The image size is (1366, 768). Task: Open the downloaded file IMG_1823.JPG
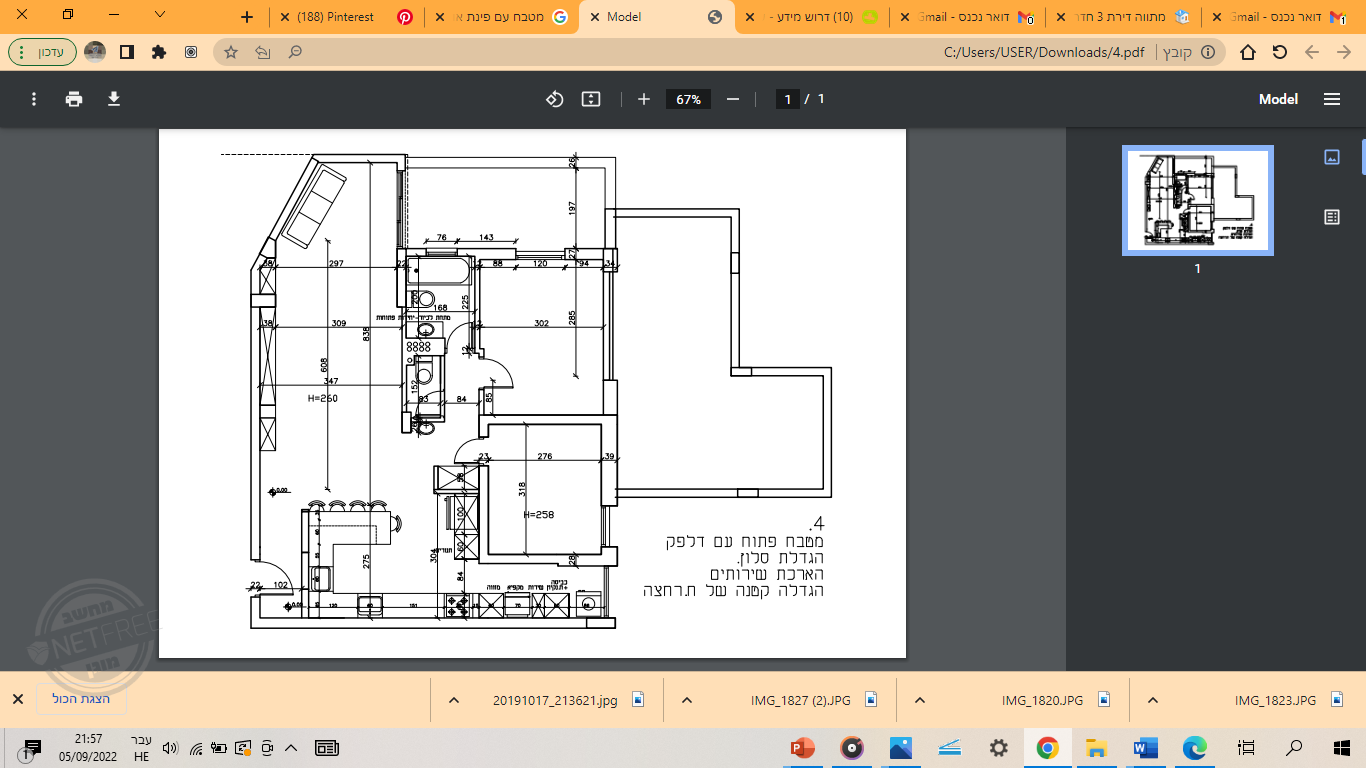1275,700
